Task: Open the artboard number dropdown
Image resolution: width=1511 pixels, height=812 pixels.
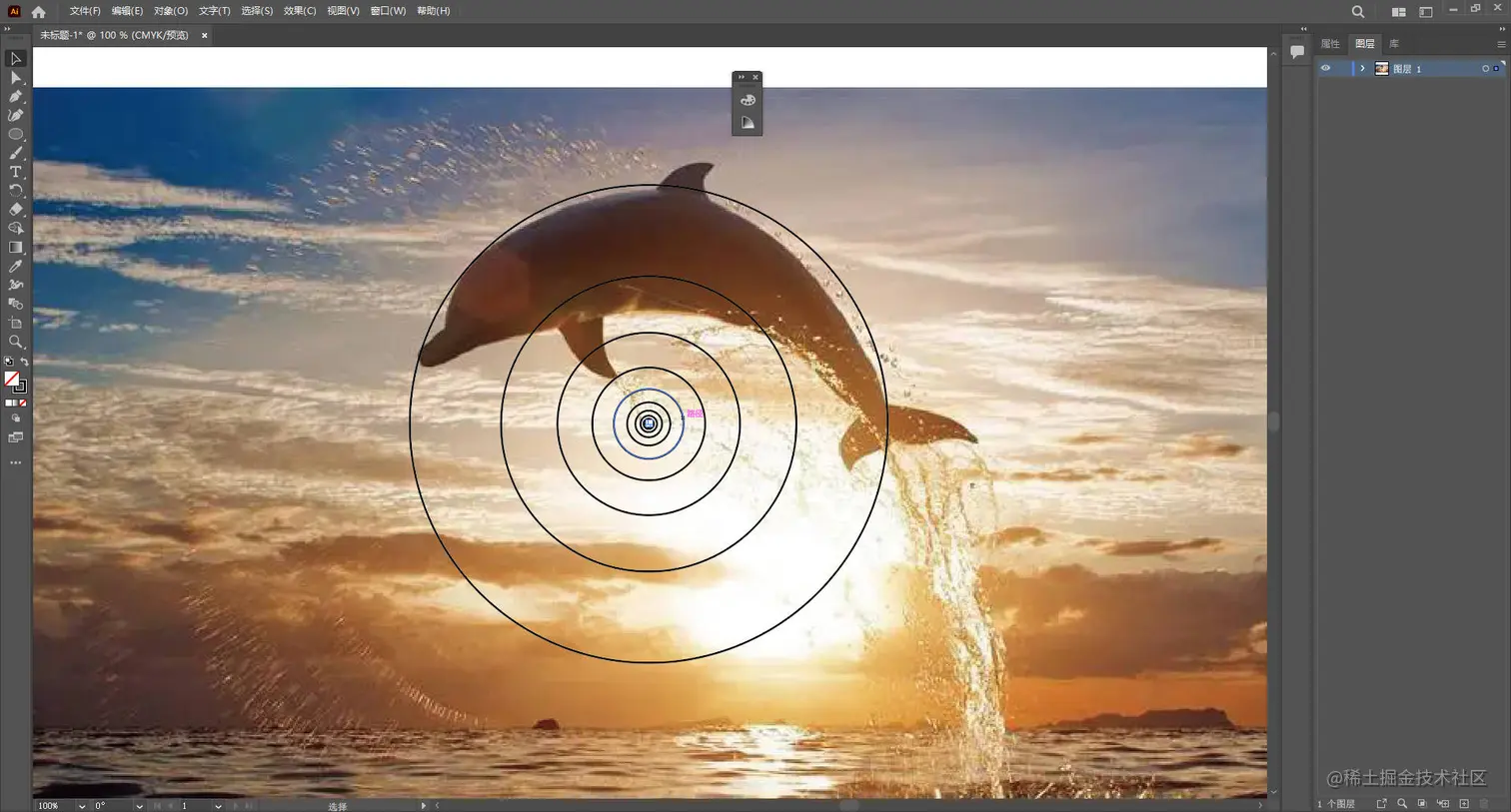Action: 218,806
